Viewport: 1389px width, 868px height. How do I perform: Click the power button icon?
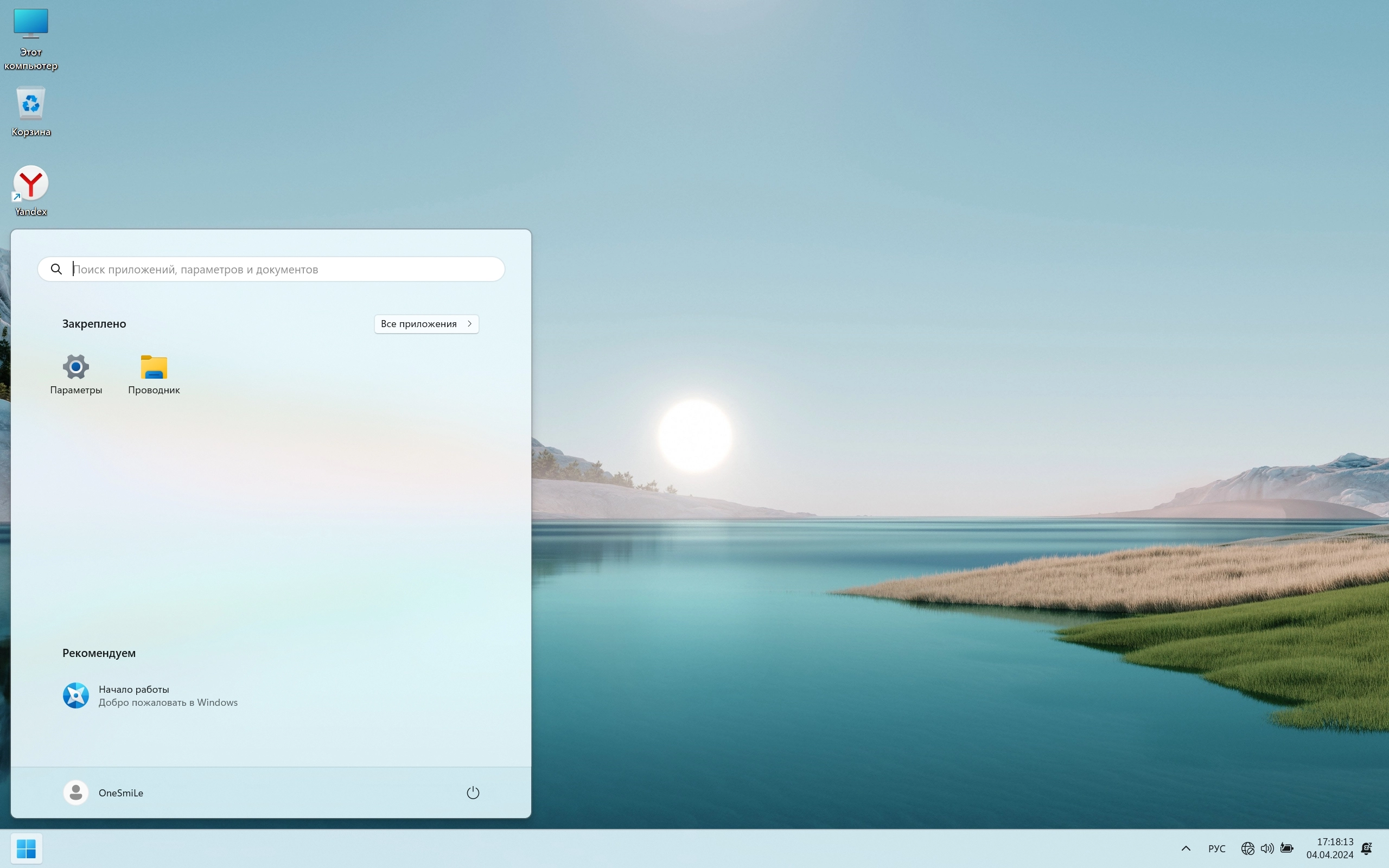[473, 793]
